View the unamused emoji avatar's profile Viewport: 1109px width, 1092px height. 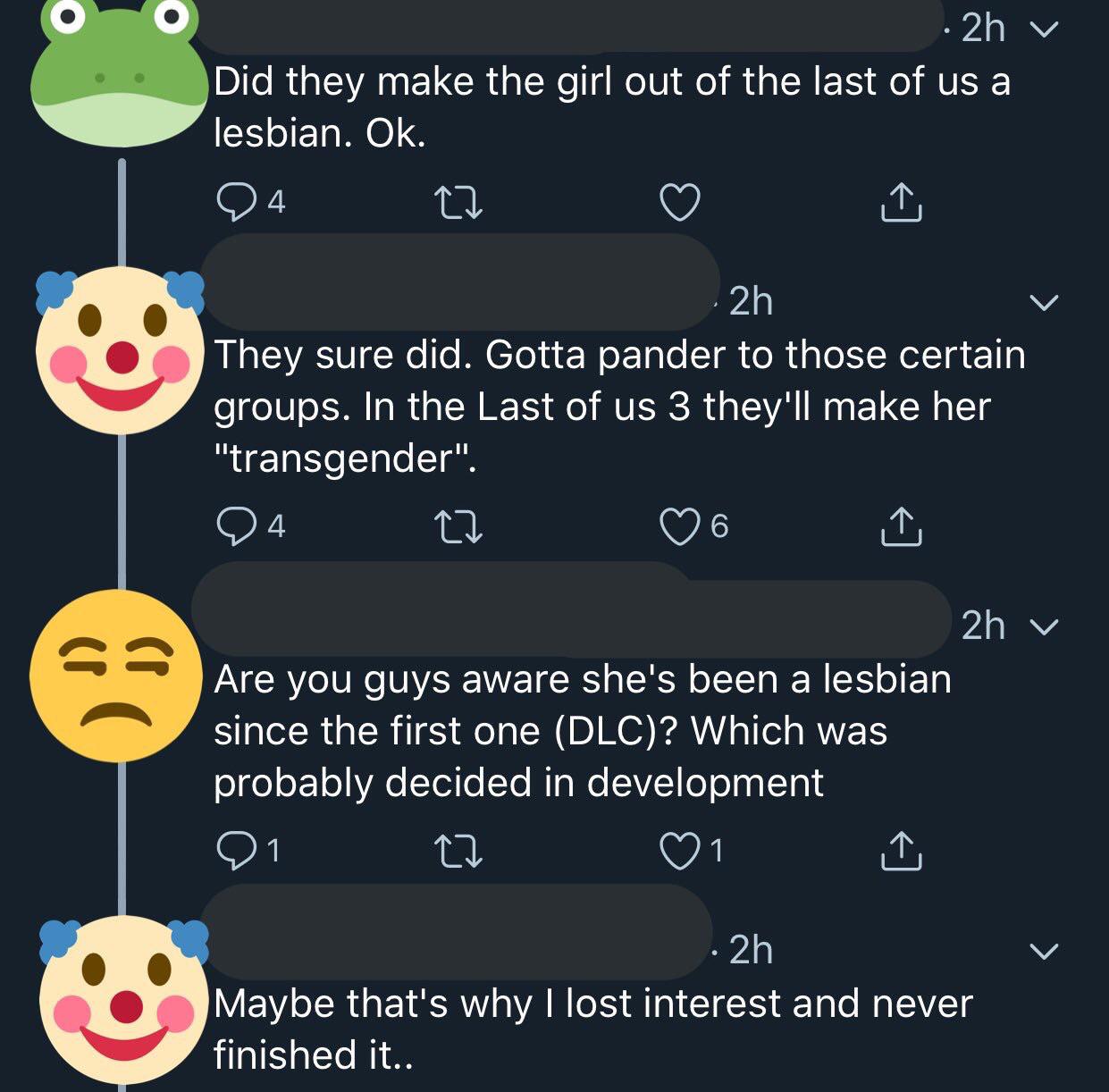[116, 676]
